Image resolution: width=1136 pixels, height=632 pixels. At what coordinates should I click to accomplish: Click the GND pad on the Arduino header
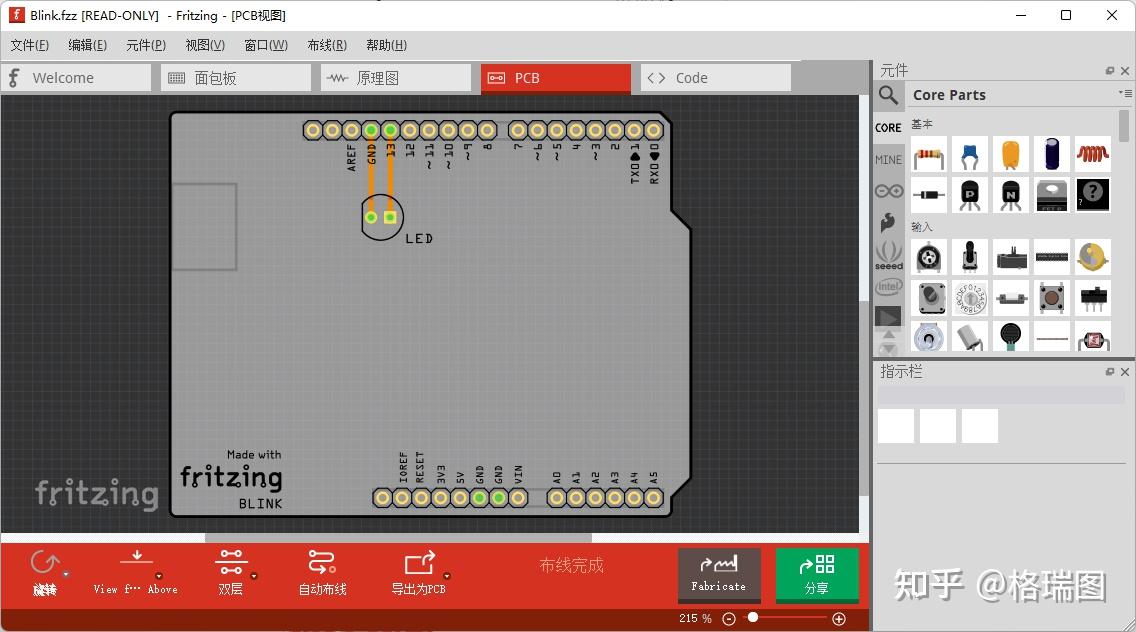[370, 130]
